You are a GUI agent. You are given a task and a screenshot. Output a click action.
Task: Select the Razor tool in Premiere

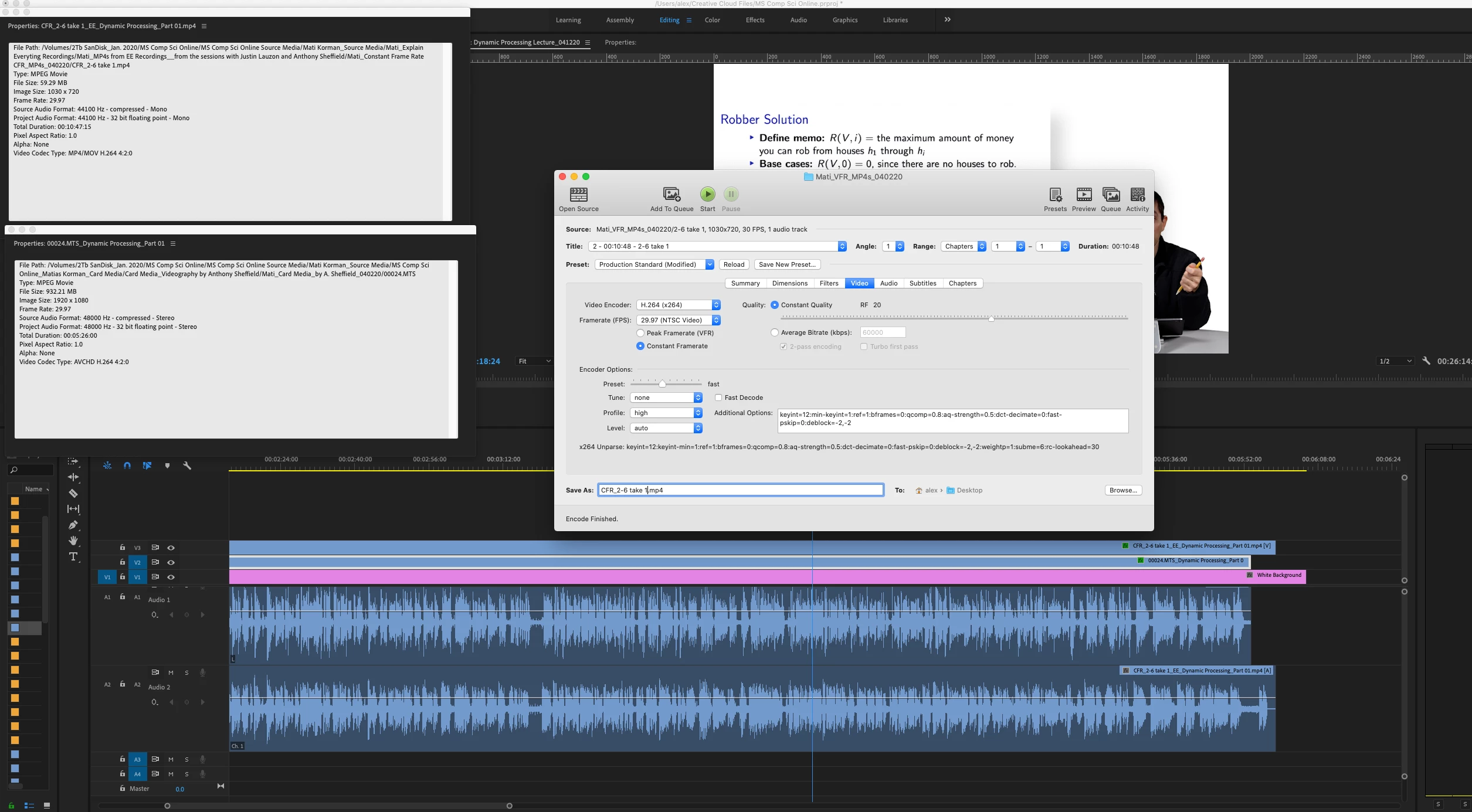tap(73, 493)
